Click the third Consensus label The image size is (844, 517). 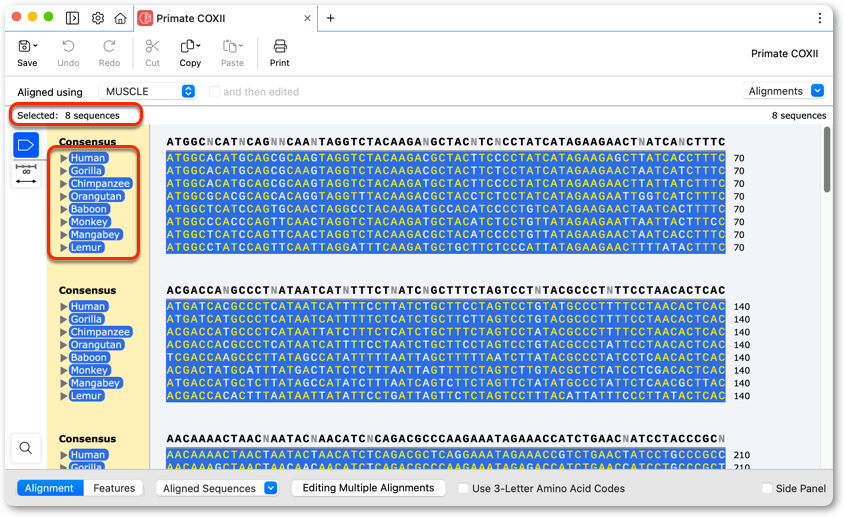[87, 439]
